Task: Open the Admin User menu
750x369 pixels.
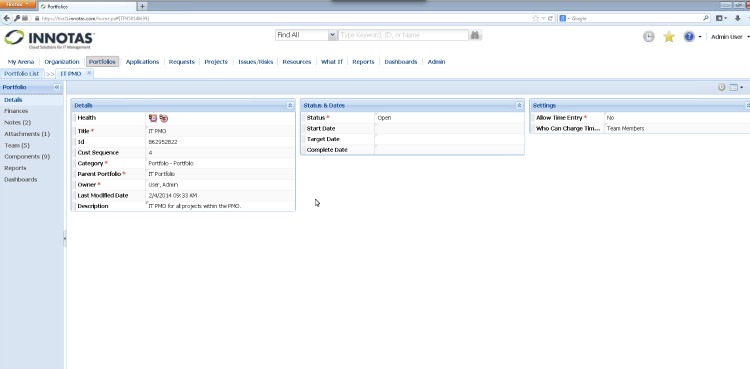Action: [x=729, y=37]
